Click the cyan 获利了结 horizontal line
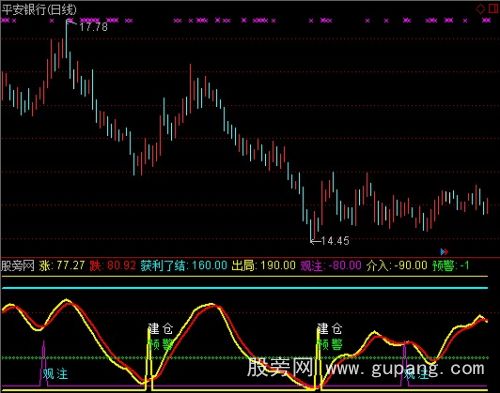 tap(245, 288)
